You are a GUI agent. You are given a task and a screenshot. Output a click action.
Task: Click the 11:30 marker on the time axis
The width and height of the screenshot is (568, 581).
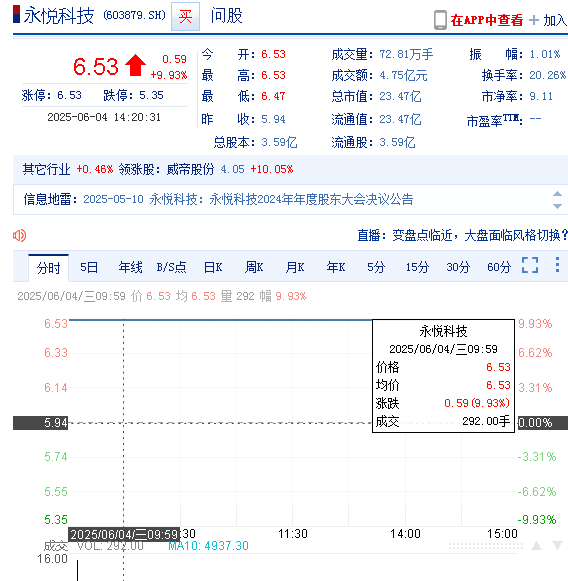click(x=293, y=534)
